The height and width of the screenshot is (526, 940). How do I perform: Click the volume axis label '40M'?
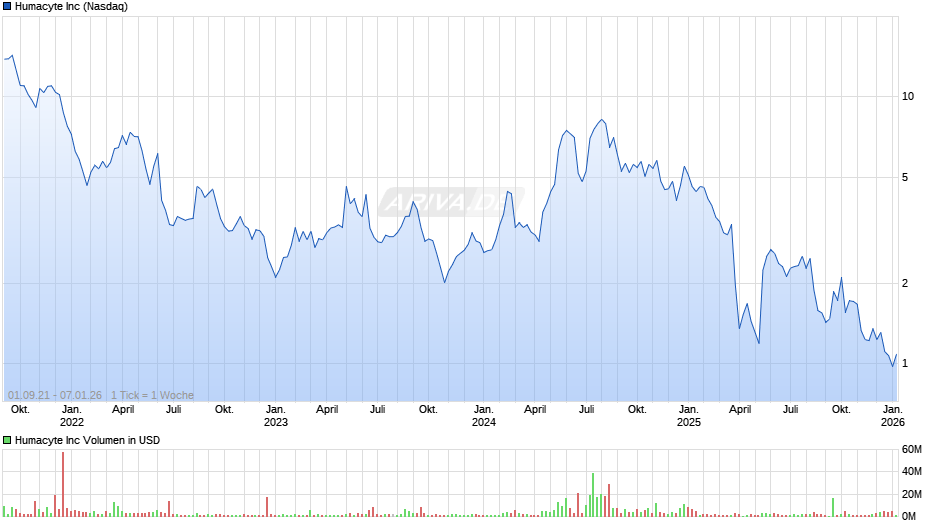pyautogui.click(x=911, y=471)
